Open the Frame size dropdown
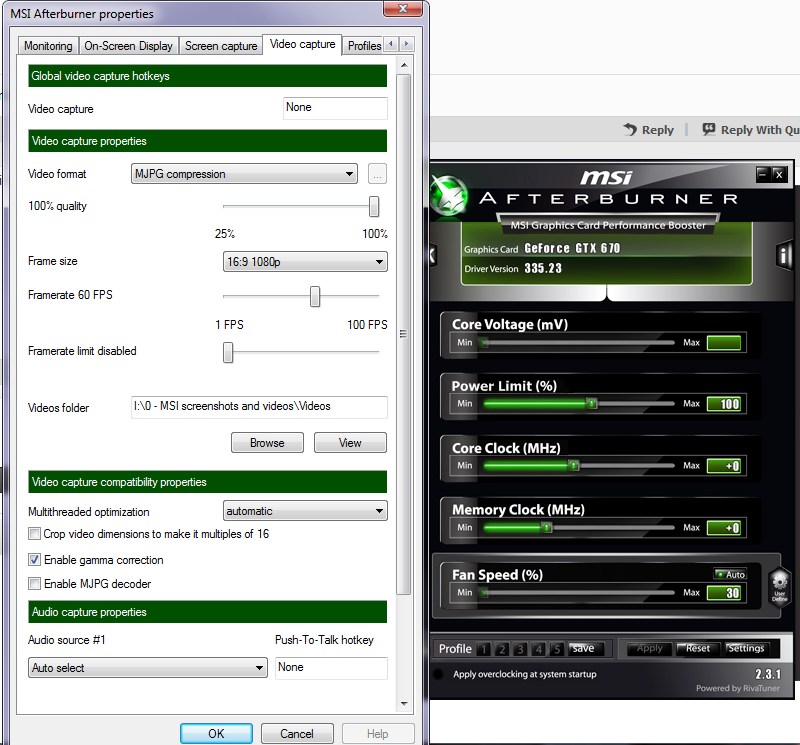Screen dimensions: 800x745 point(305,262)
